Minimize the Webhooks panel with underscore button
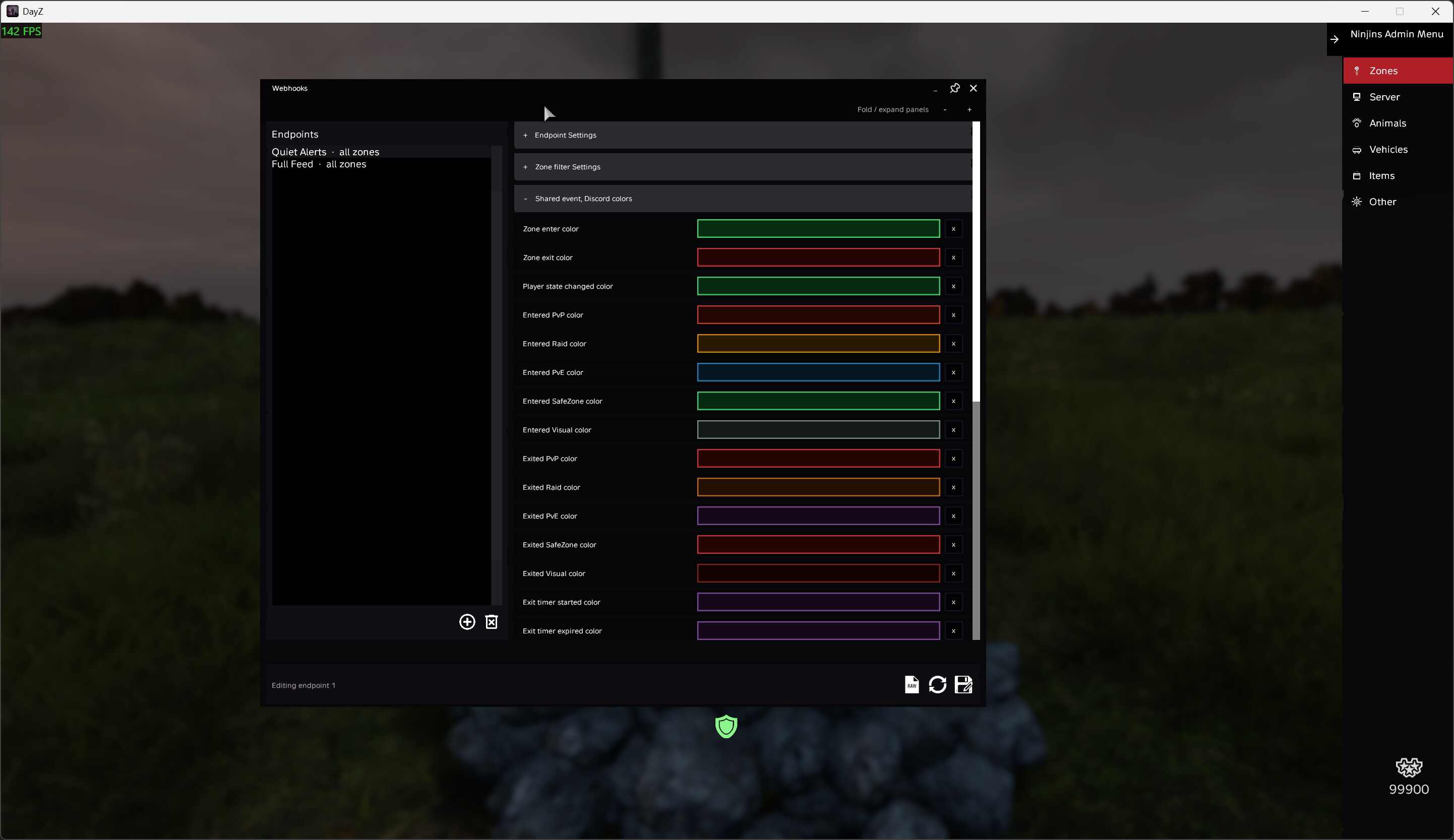The width and height of the screenshot is (1454, 840). [x=935, y=89]
